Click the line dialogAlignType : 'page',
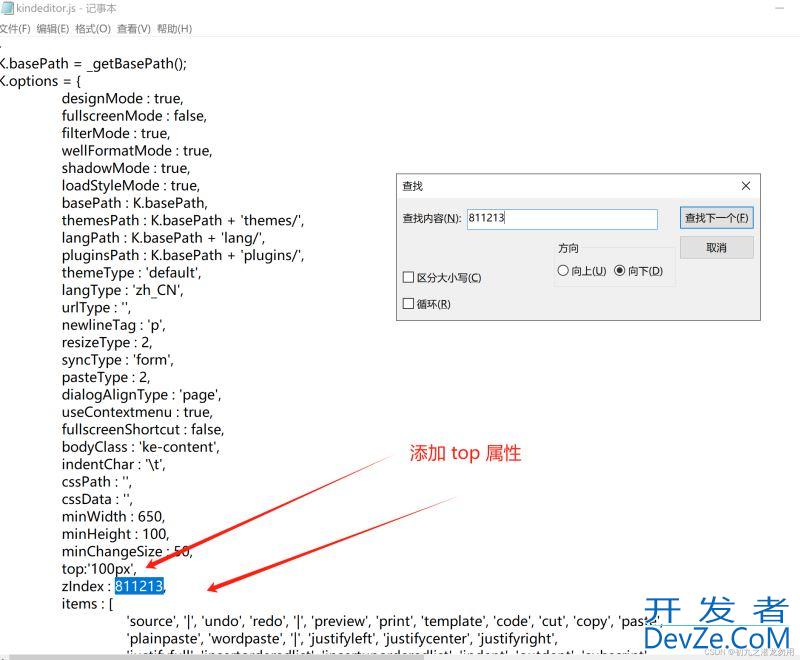Viewport: 800px width, 660px height. pos(141,394)
